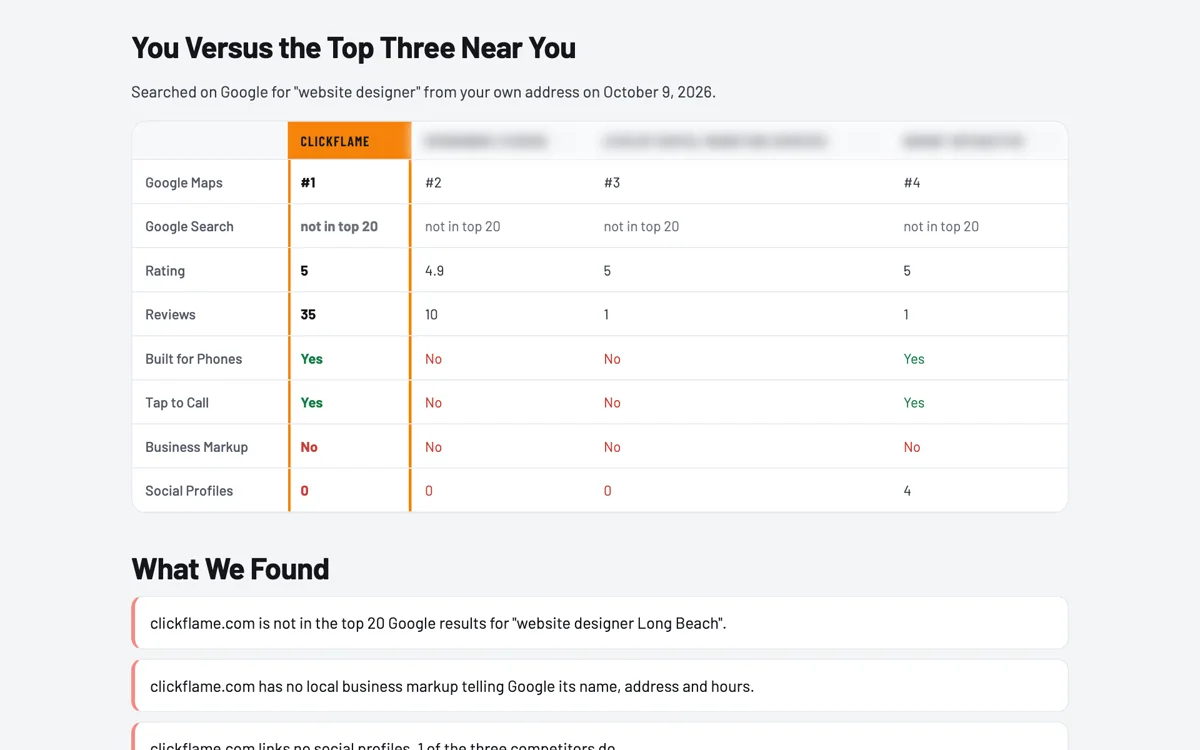Click the blurred competitor name above "#2"
Image resolution: width=1200 pixels, height=750 pixels.
(486, 142)
